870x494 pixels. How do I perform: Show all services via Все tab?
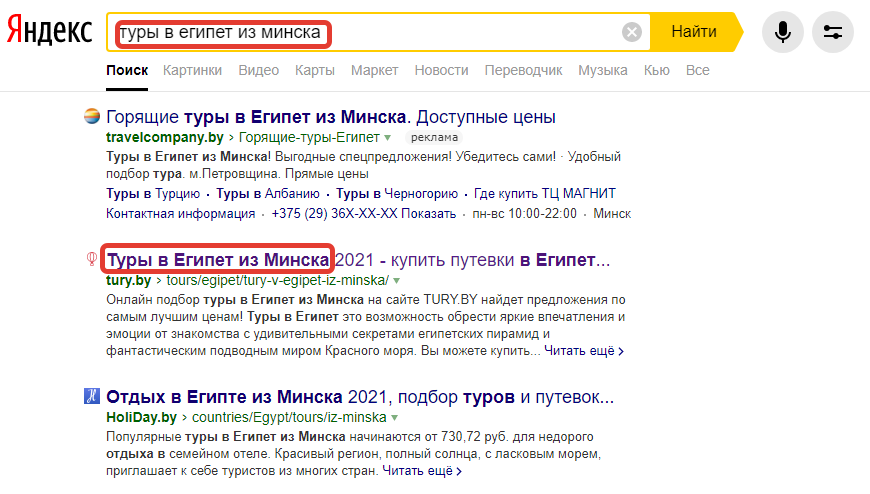(x=697, y=70)
